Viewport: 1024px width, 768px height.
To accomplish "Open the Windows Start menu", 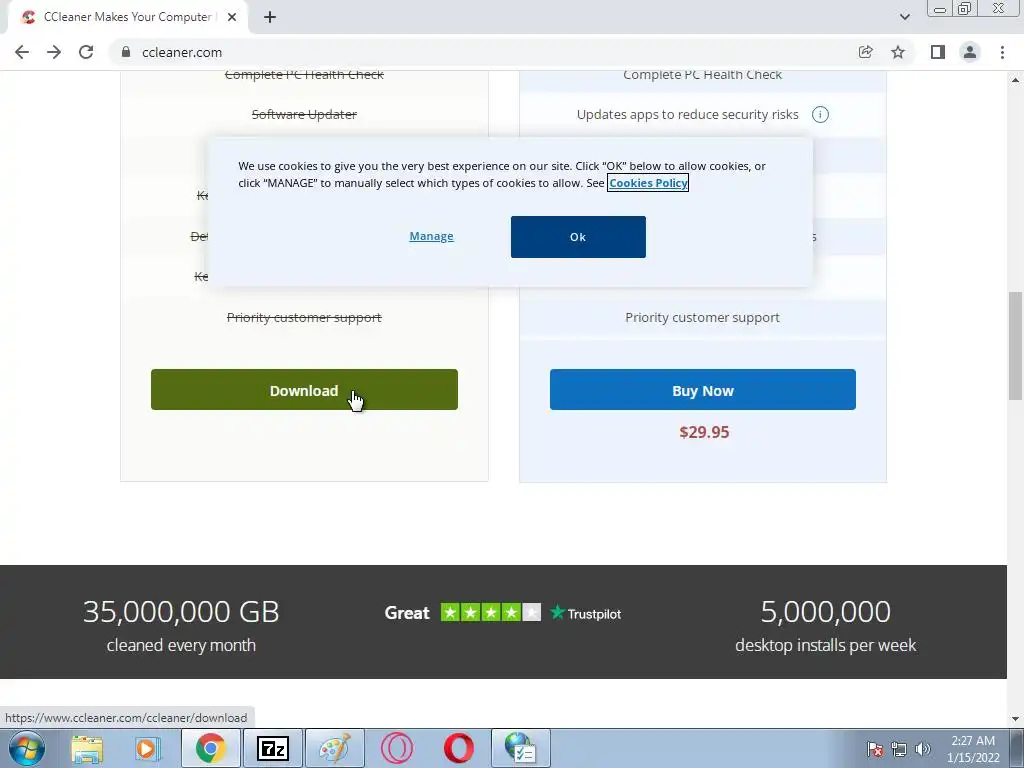I will (27, 748).
